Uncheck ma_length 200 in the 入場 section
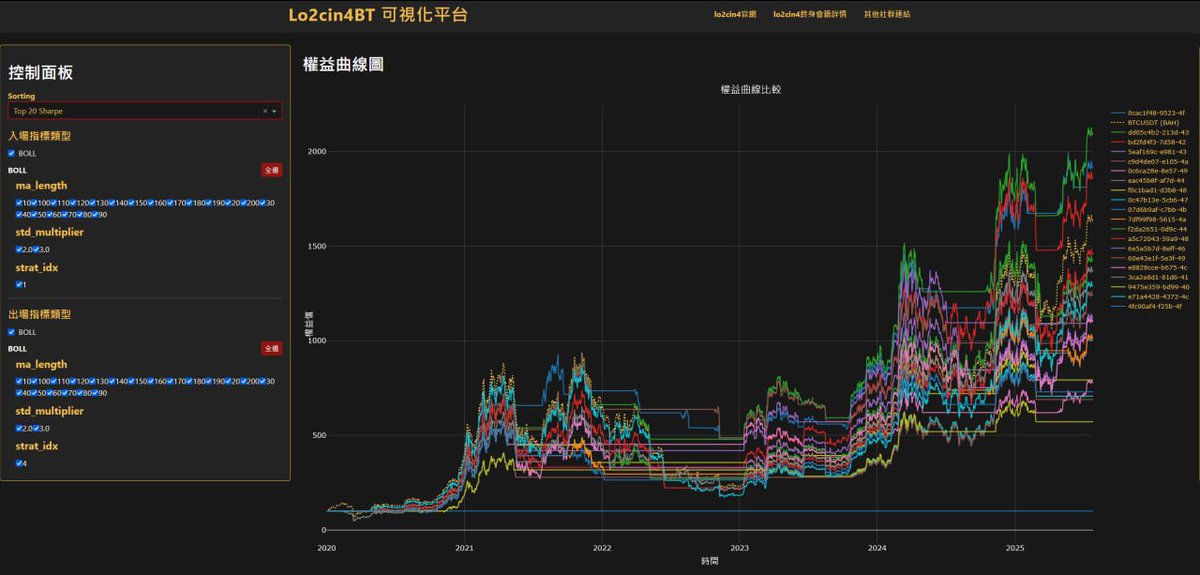The width and height of the screenshot is (1200, 575). coord(244,203)
